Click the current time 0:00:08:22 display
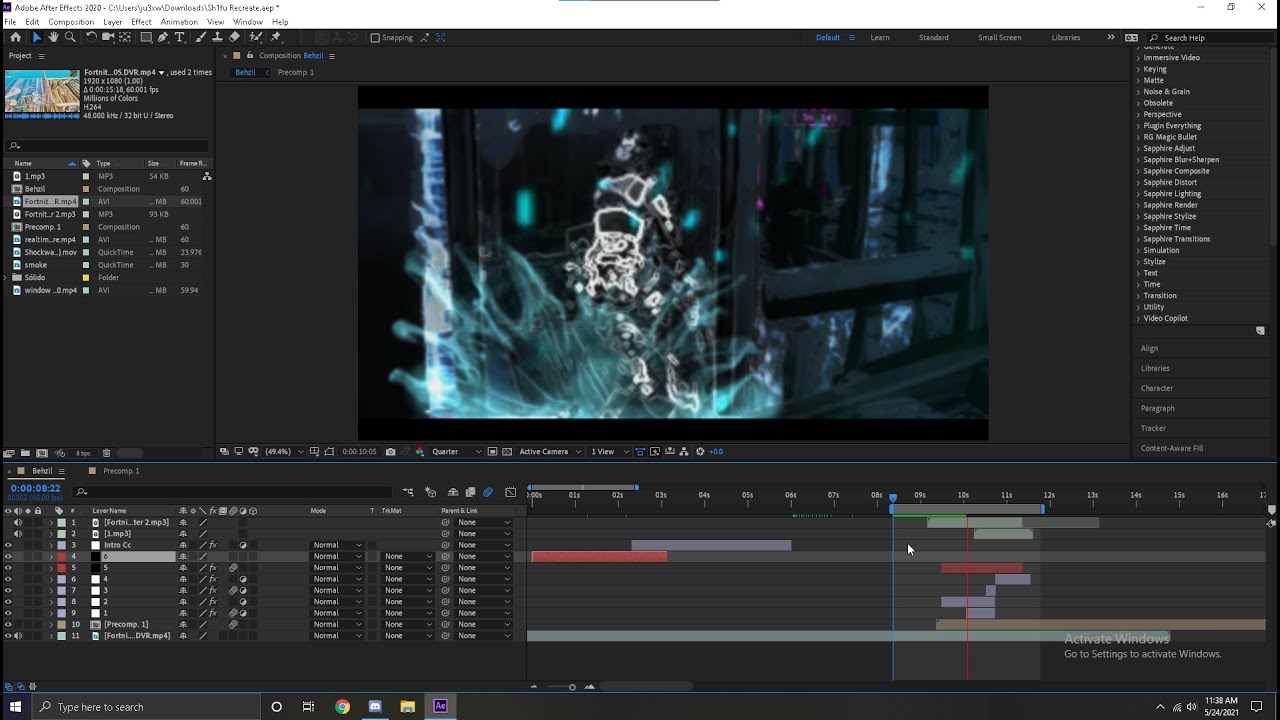The height and width of the screenshot is (720, 1280). tap(36, 488)
